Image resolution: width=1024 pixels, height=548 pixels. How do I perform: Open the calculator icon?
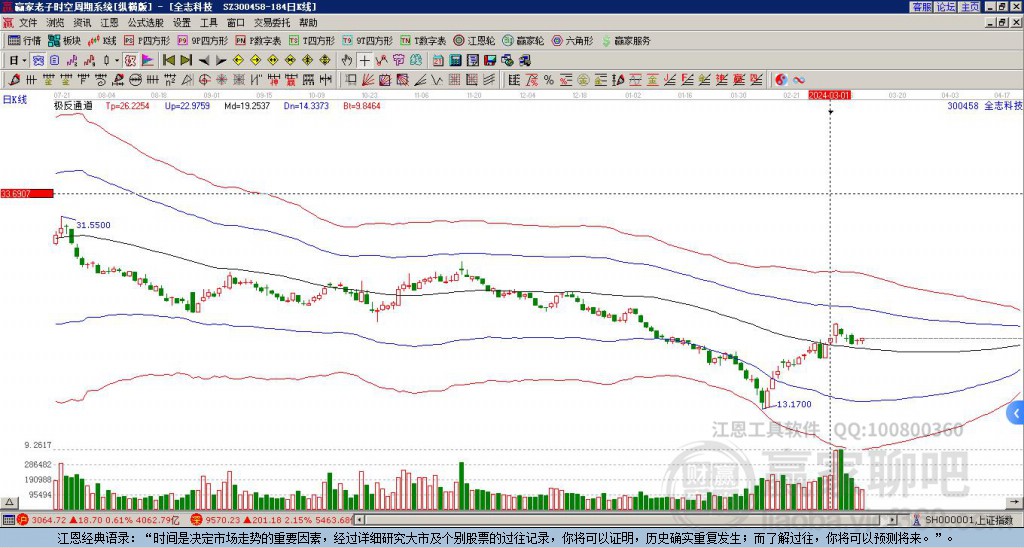[x=455, y=61]
